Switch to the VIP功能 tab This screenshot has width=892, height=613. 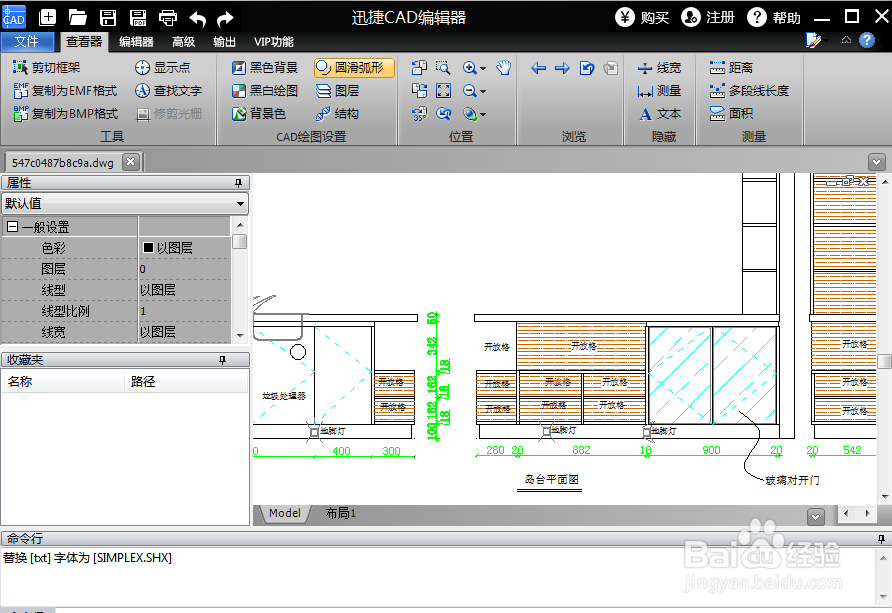(x=274, y=42)
